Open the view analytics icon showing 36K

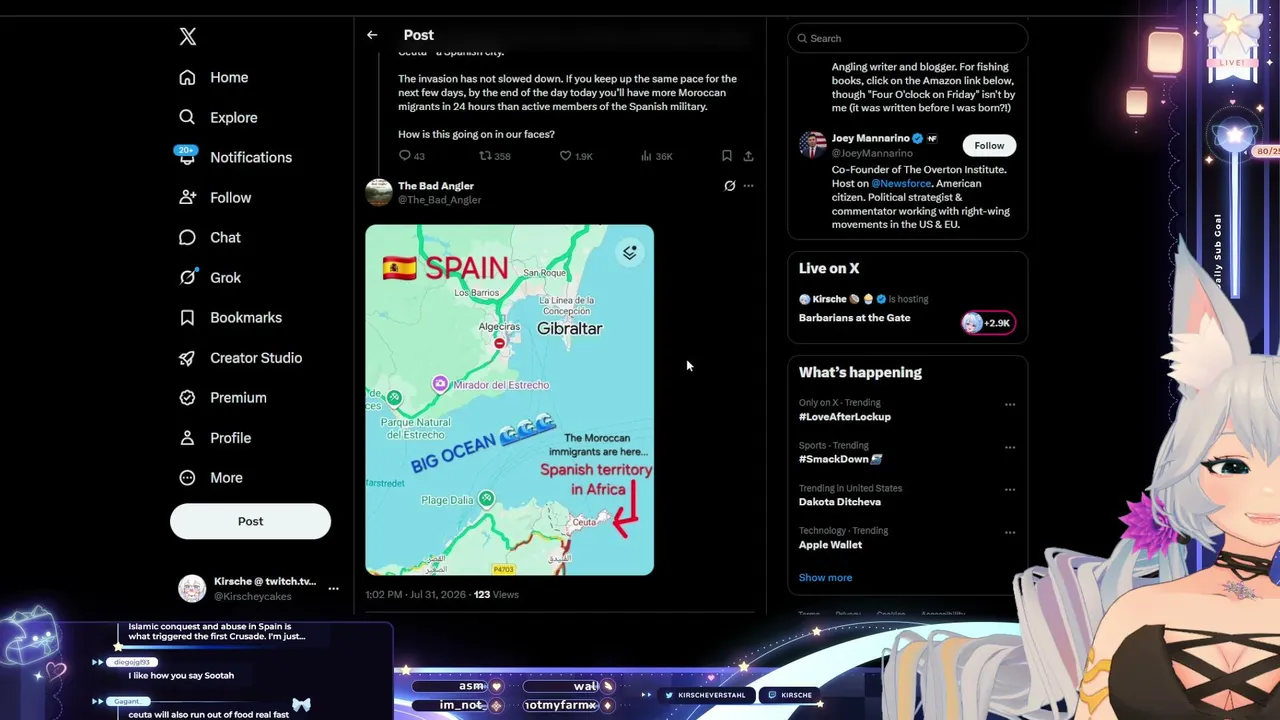[x=646, y=156]
